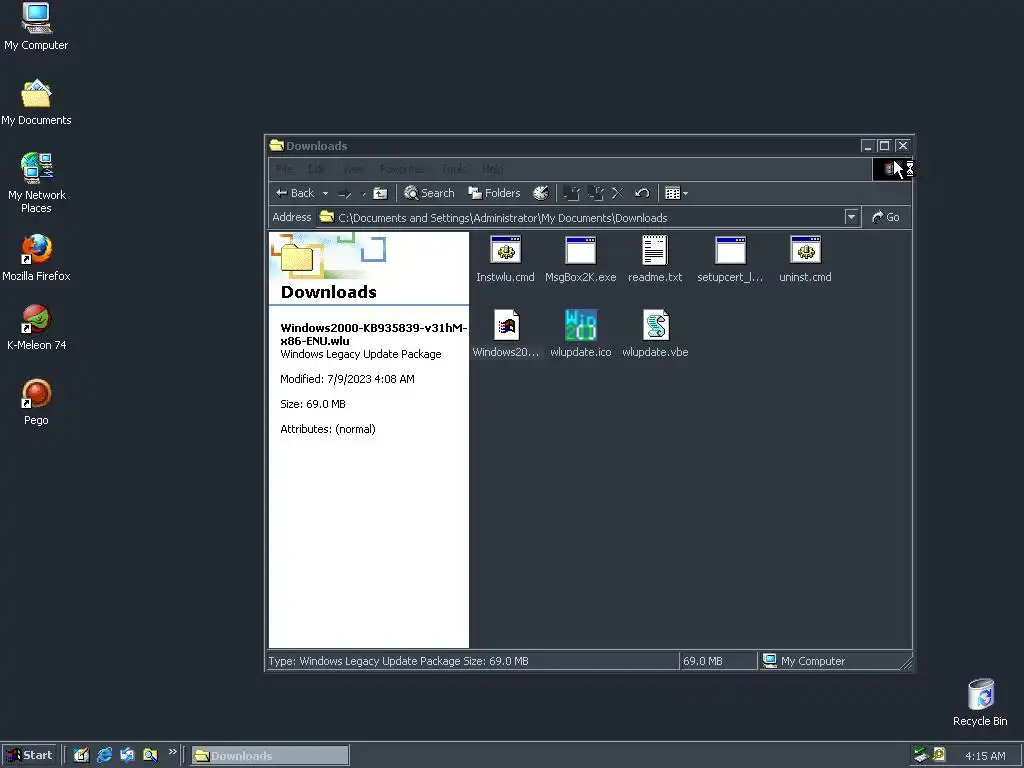Open the Help menu
1024x768 pixels.
[x=493, y=169]
